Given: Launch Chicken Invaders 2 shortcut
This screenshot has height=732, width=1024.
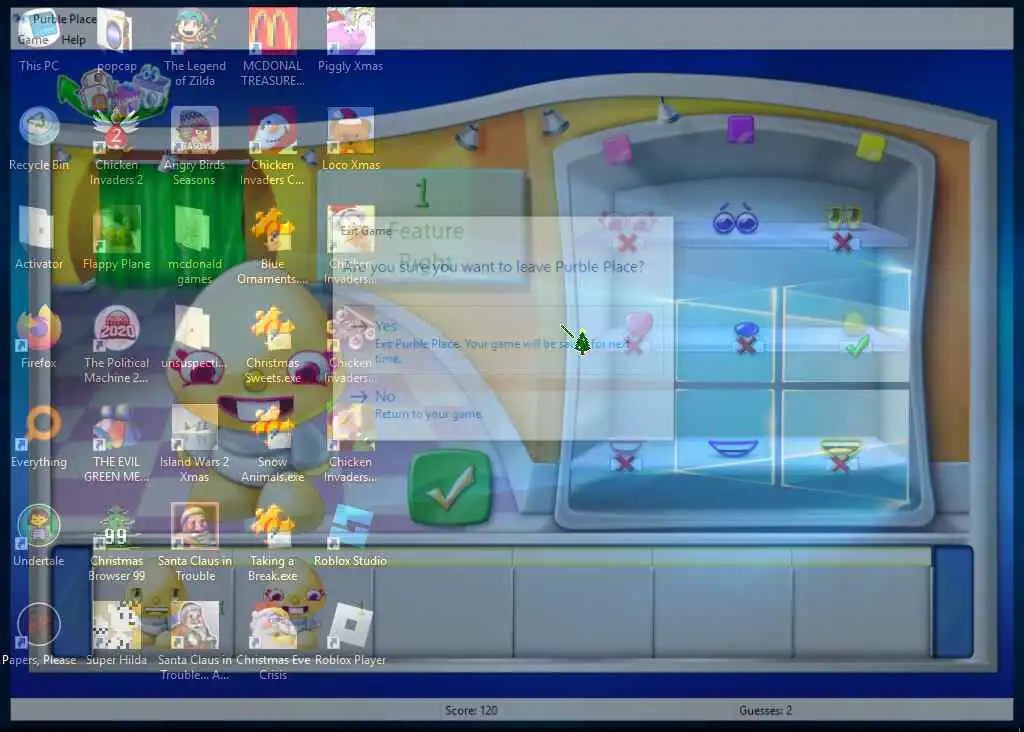Looking at the screenshot, I should tap(116, 146).
